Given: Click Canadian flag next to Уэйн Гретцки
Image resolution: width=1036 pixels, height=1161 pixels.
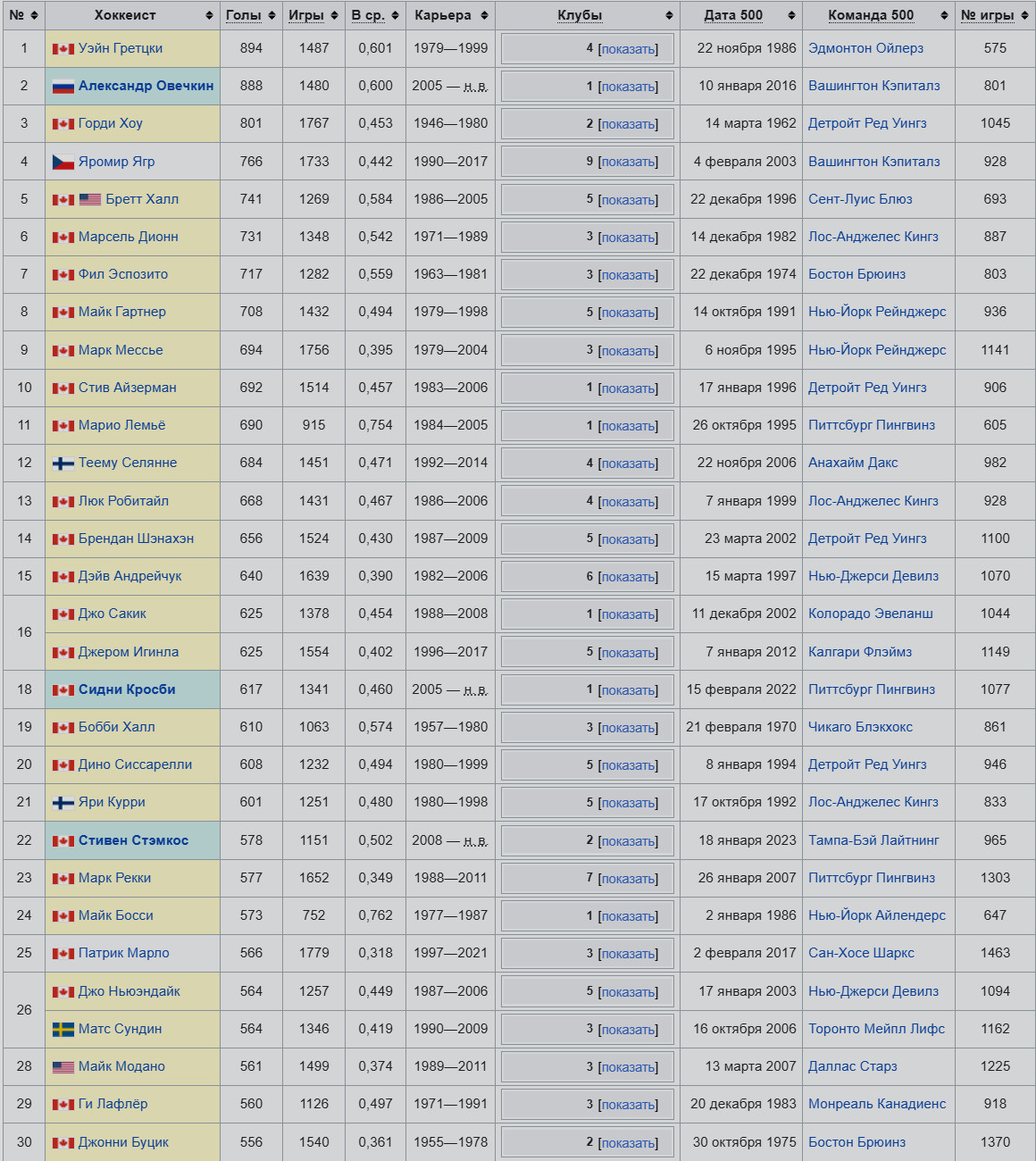Looking at the screenshot, I should [63, 49].
